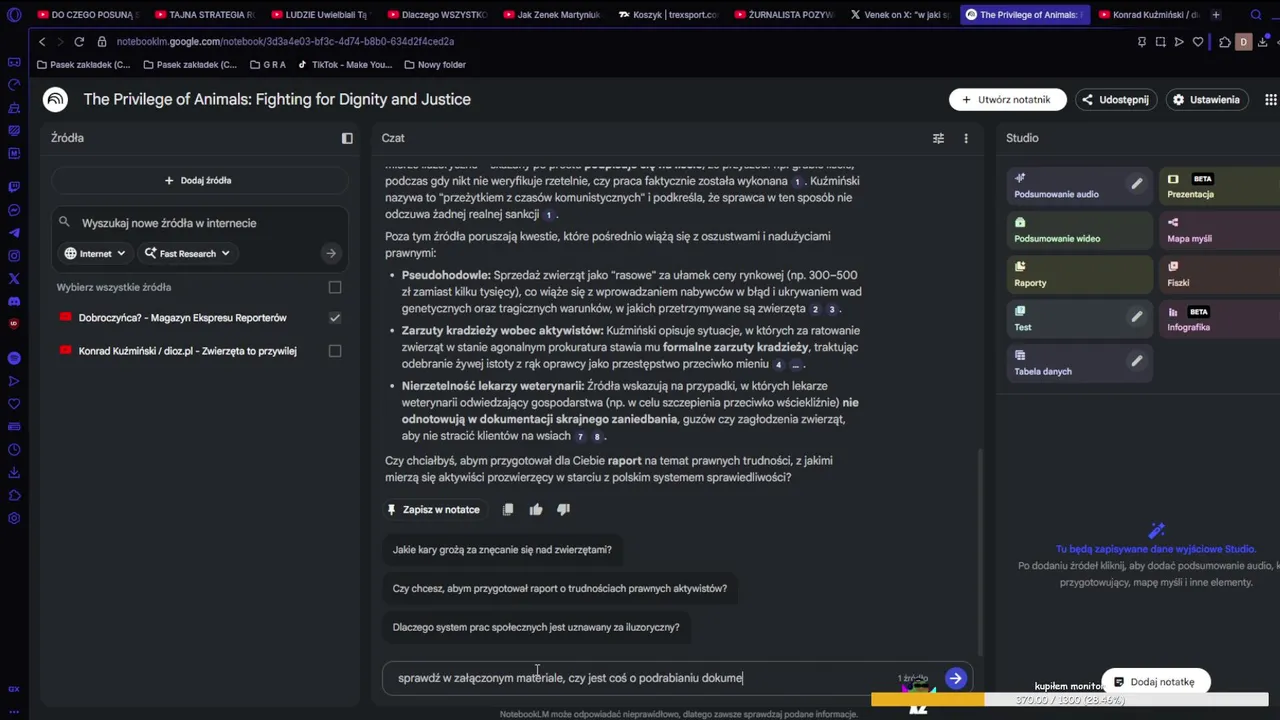
Task: Open the Internet source type dropdown
Action: click(x=95, y=253)
